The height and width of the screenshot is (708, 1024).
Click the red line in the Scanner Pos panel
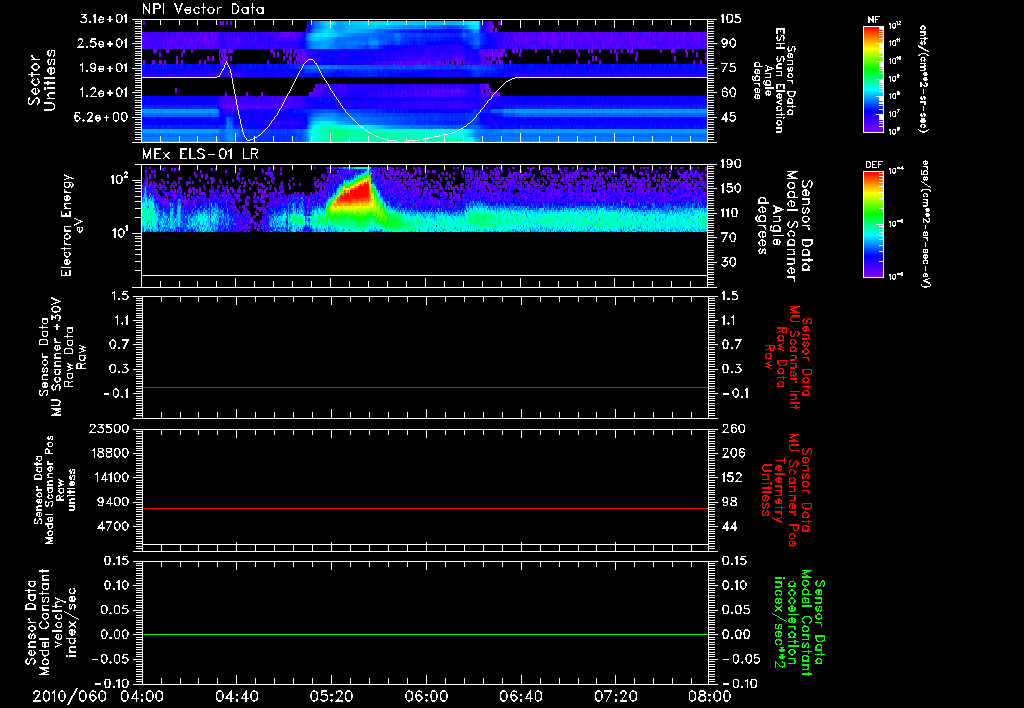pos(424,508)
